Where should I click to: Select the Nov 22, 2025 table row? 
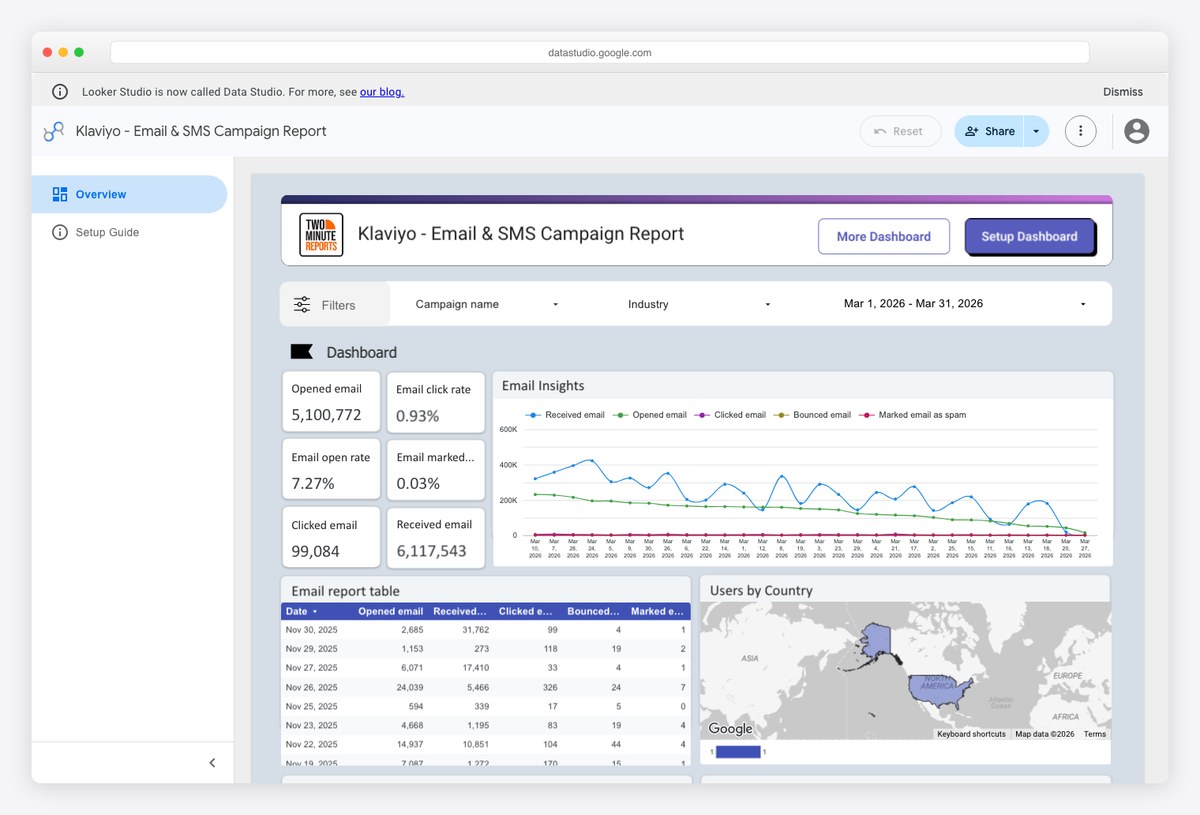click(x=486, y=745)
